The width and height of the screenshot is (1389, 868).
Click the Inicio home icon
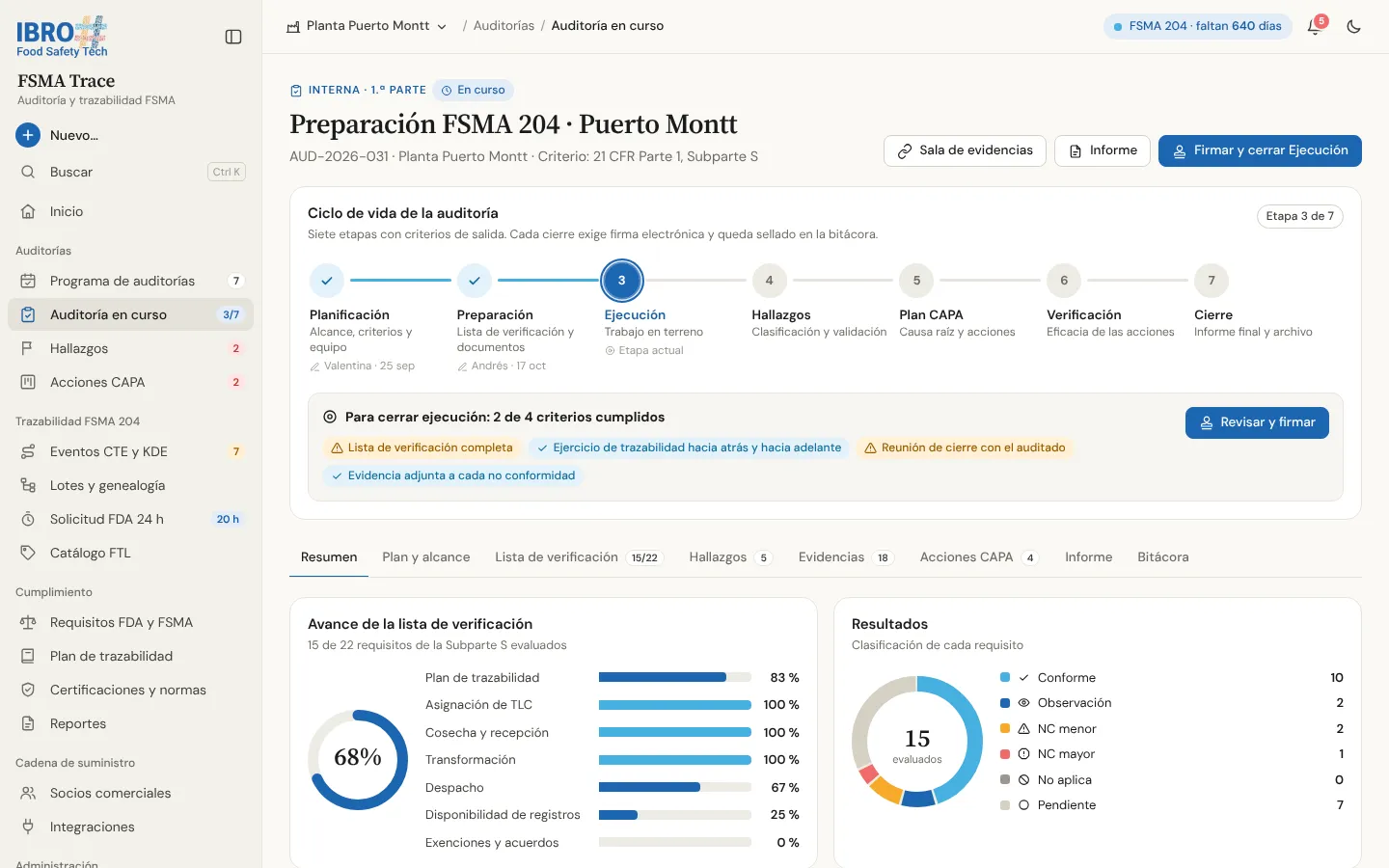point(28,211)
